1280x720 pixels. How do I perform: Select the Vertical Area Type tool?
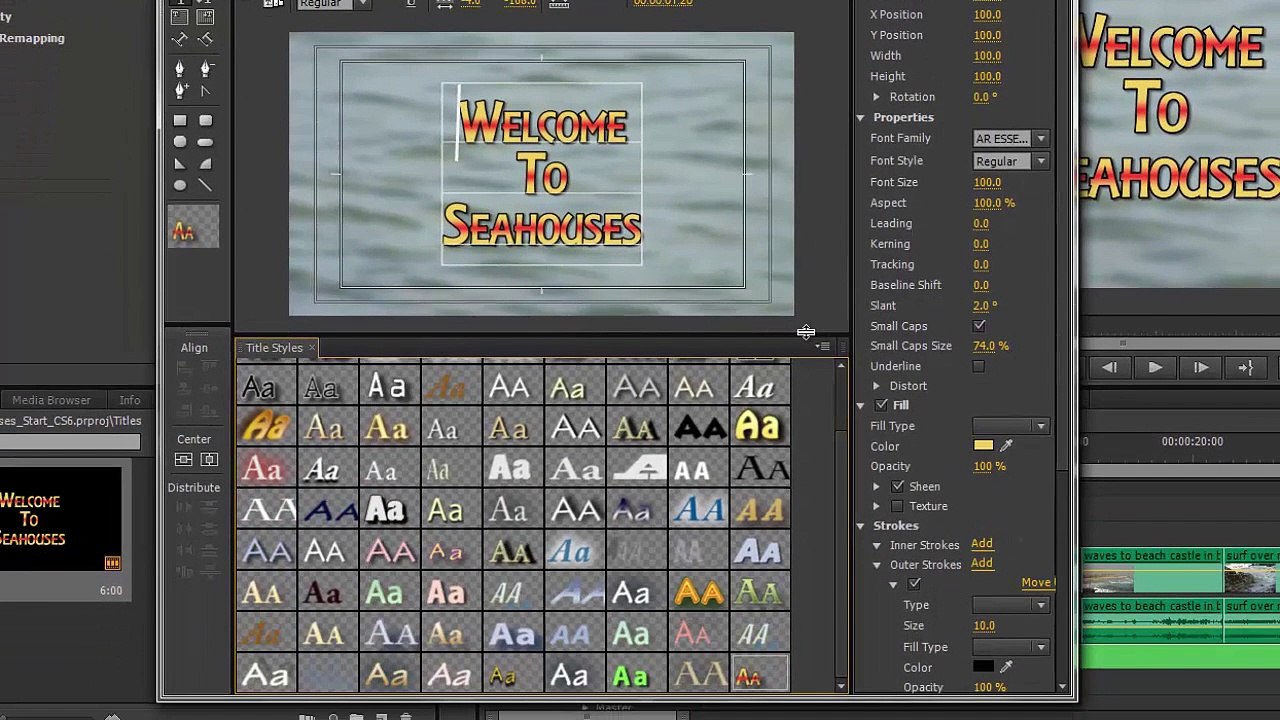point(205,16)
